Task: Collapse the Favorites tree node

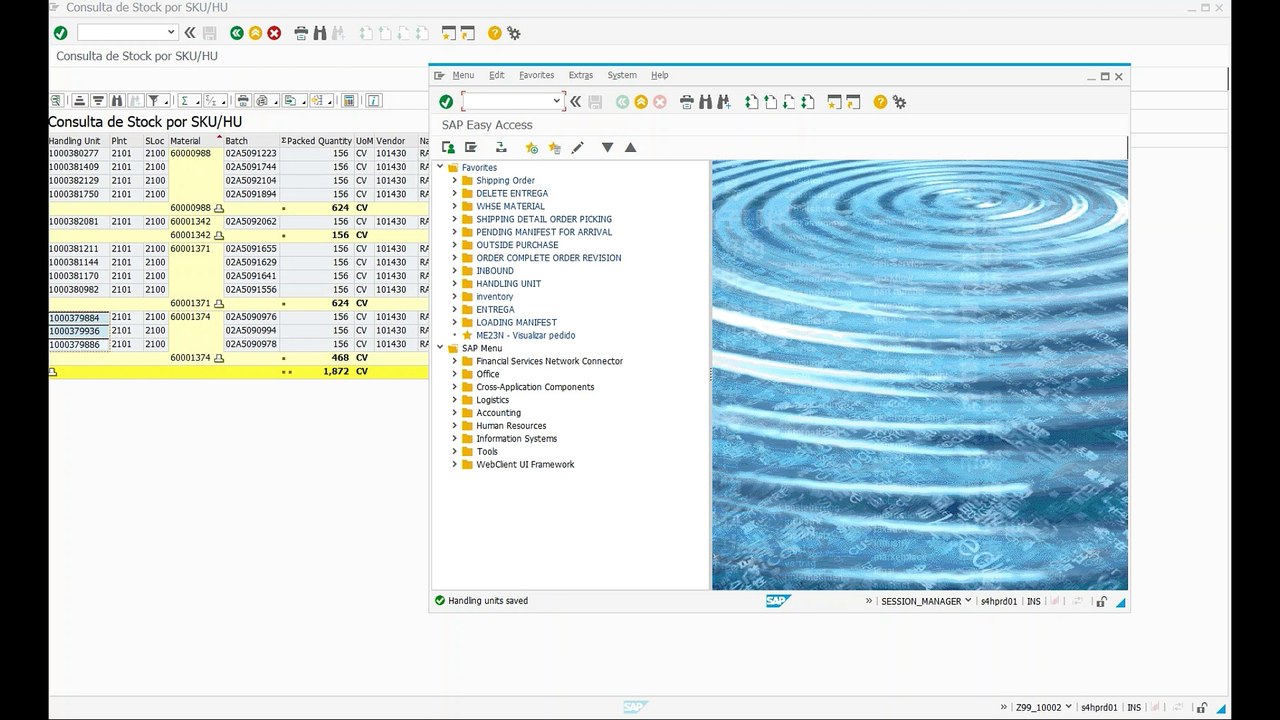Action: 440,168
